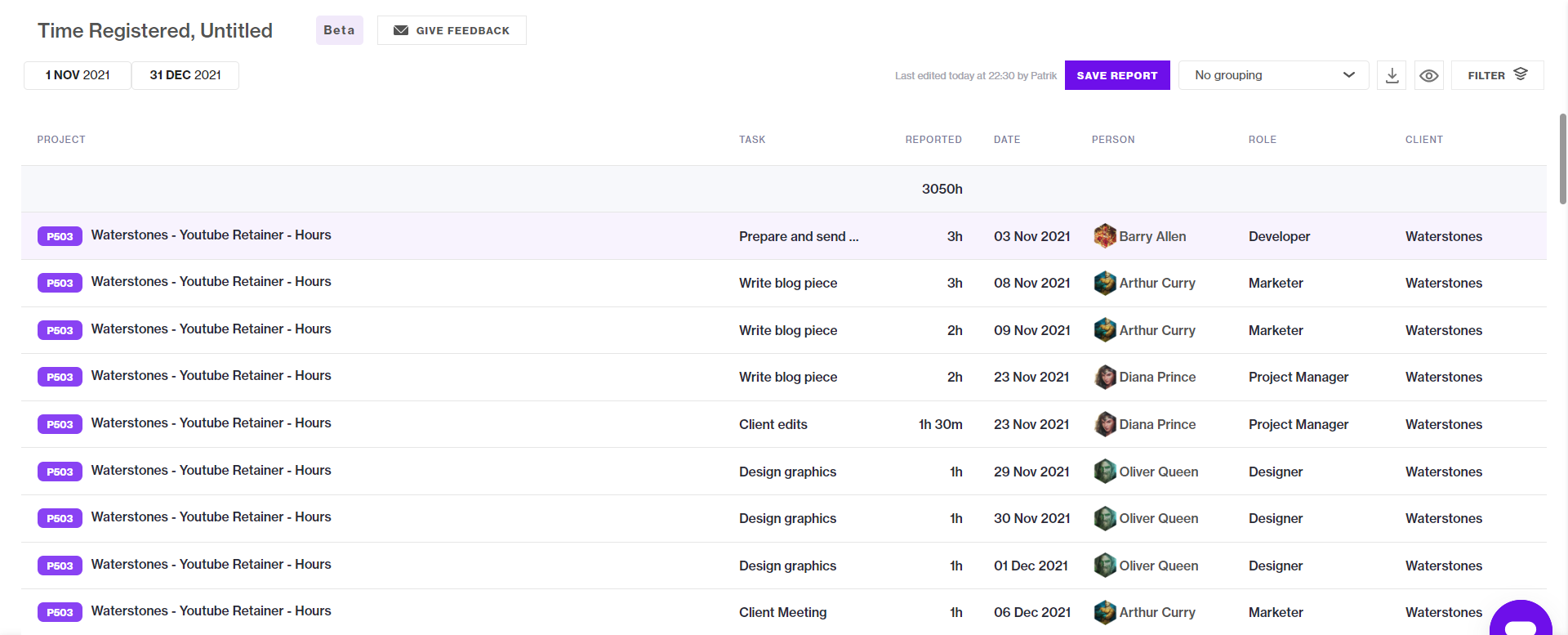Image resolution: width=1568 pixels, height=635 pixels.
Task: Click Oliver Queen's avatar on 01 Dec row
Action: click(1105, 566)
